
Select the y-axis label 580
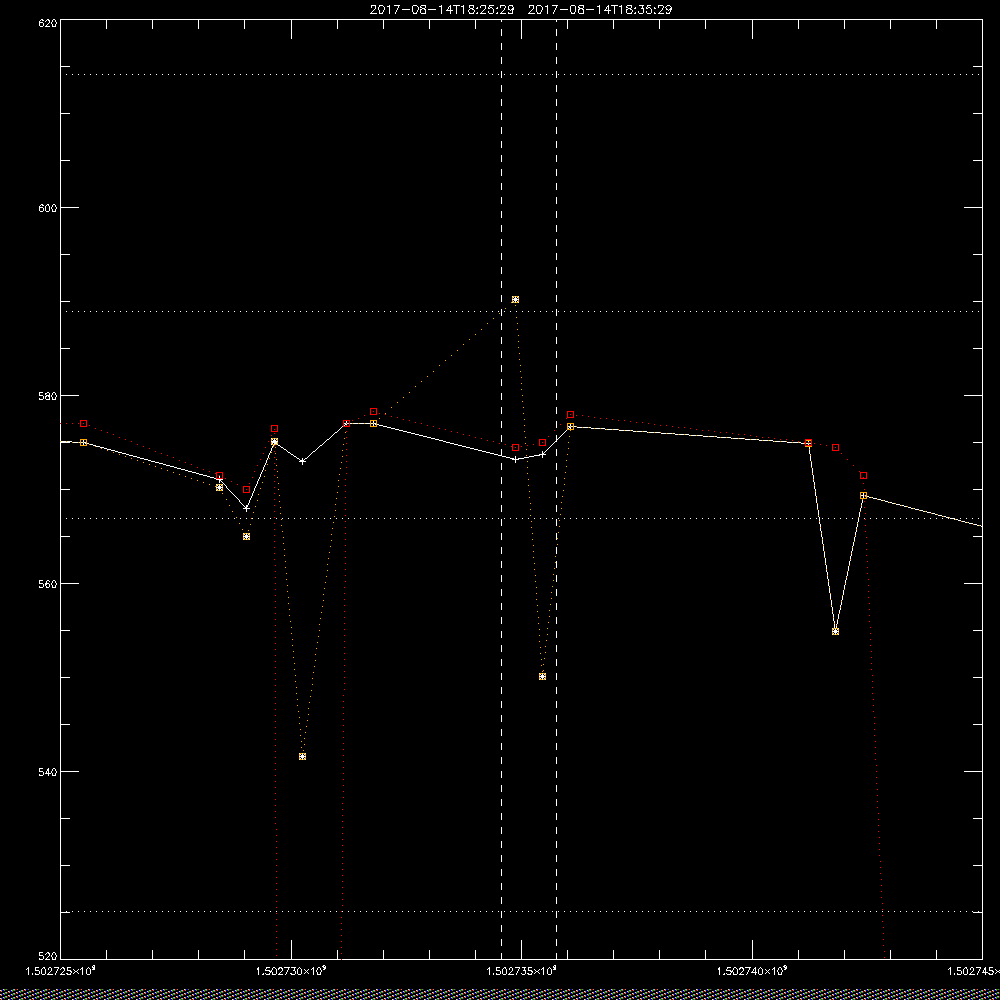[x=48, y=395]
